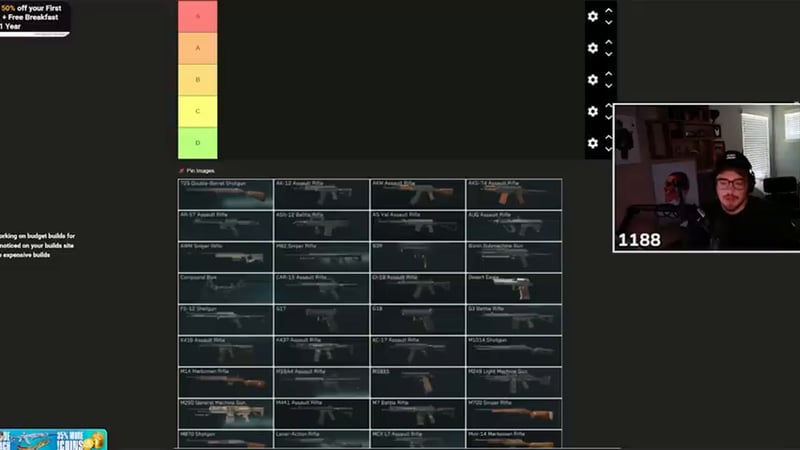Select the MCX LT Assault Rifle image
This screenshot has width=800, height=450.
coord(417,440)
